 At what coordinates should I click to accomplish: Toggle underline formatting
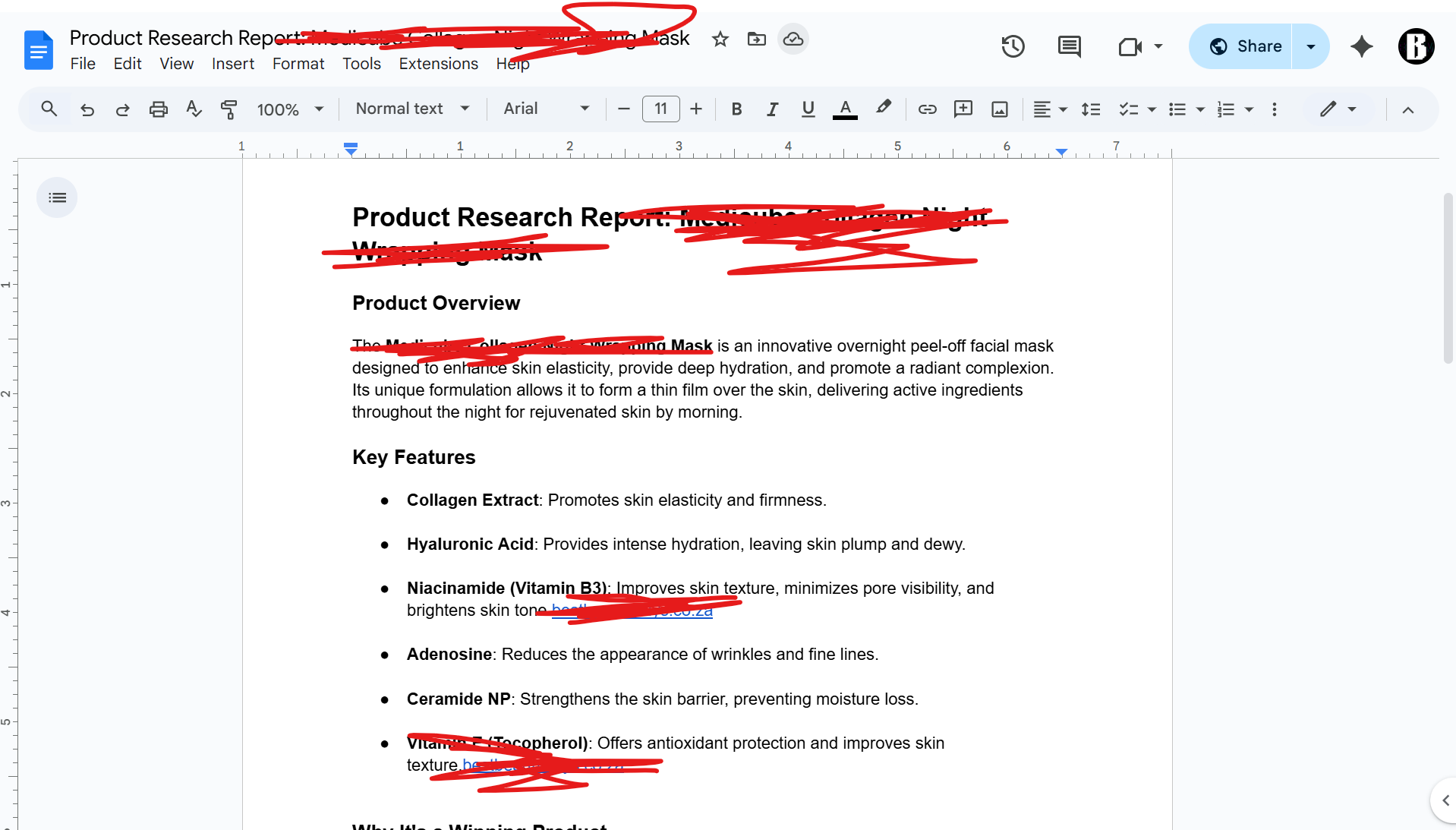click(x=808, y=109)
